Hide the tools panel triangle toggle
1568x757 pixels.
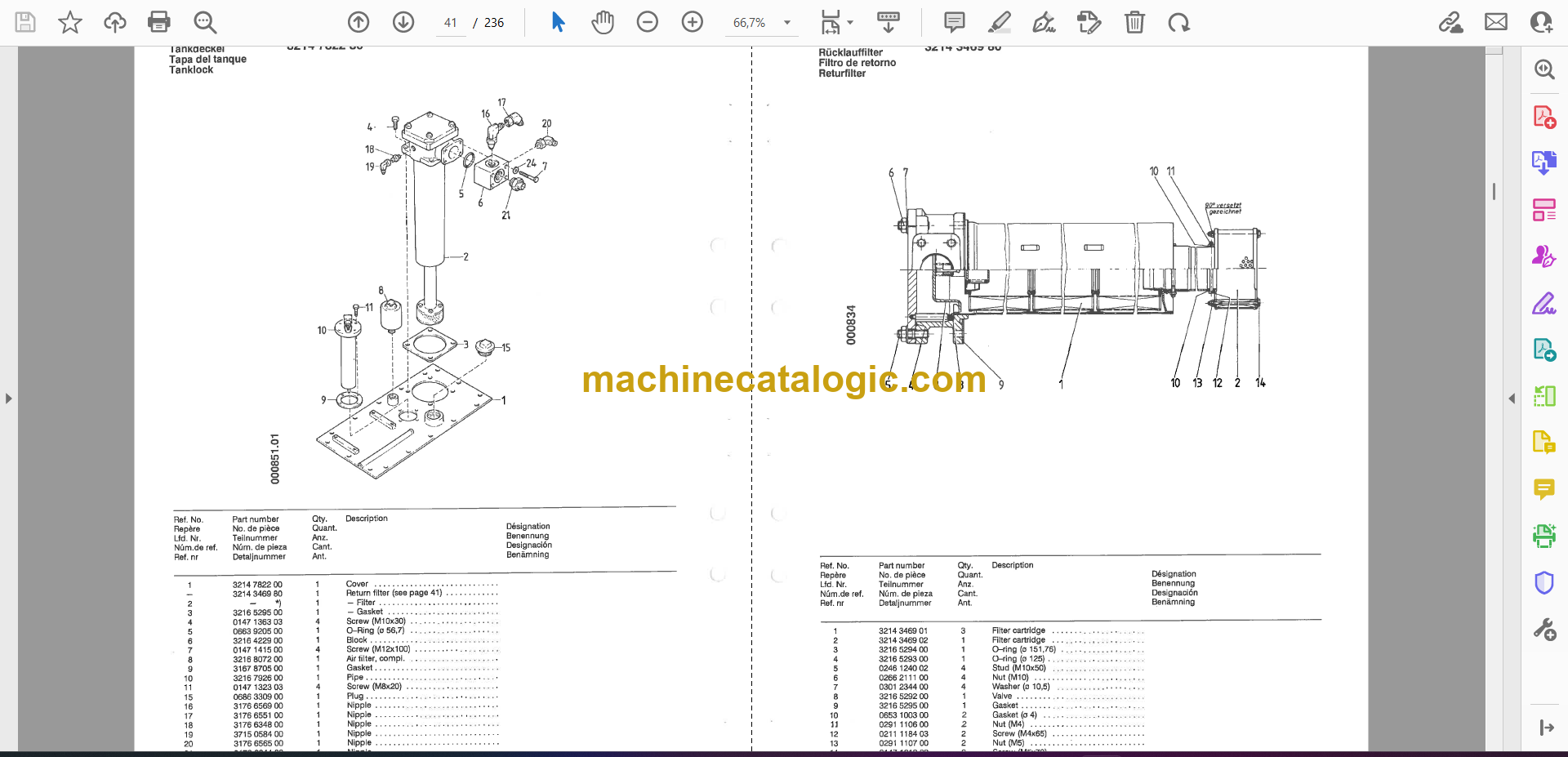[x=1511, y=399]
